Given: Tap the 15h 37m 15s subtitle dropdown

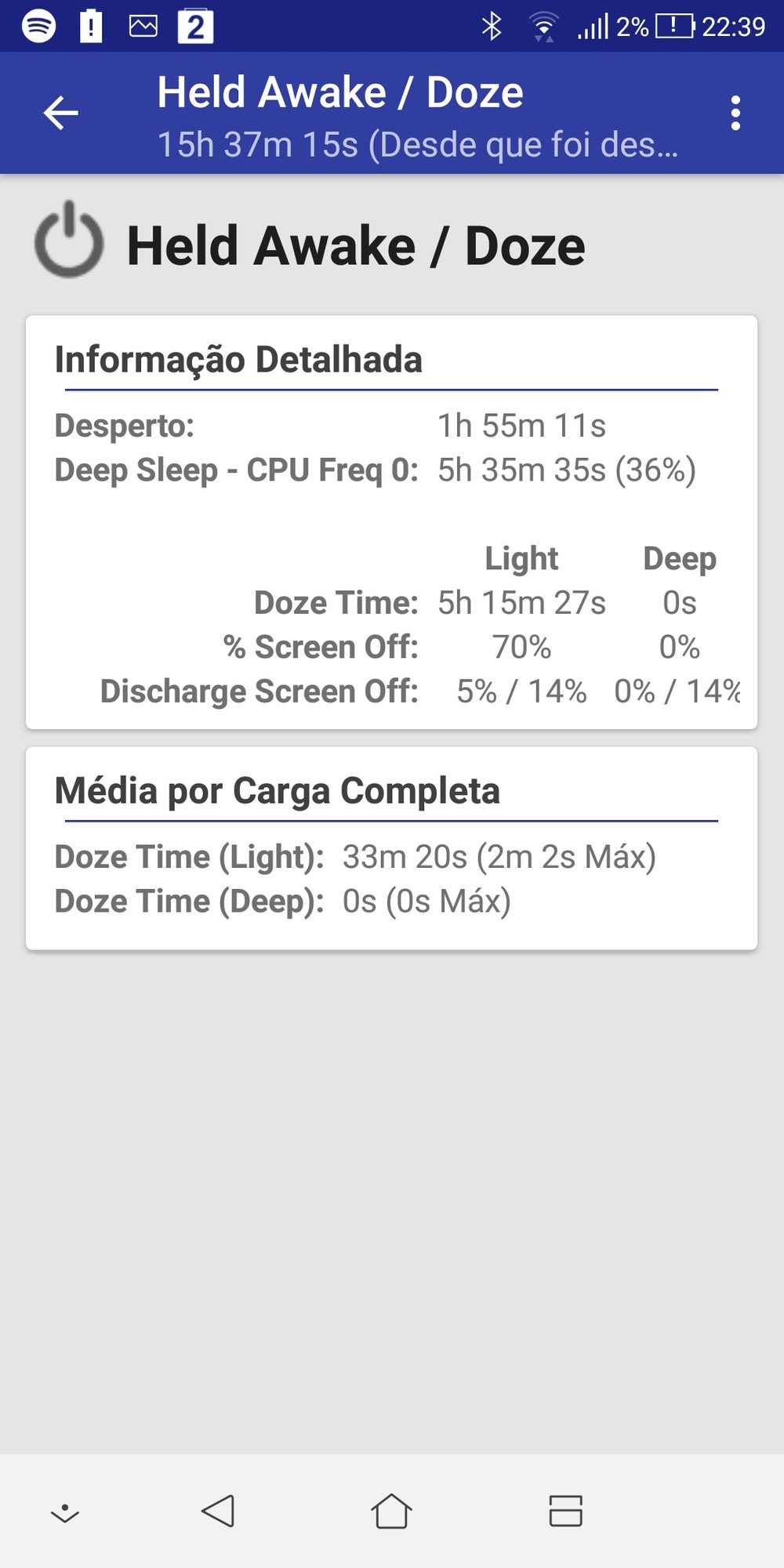Looking at the screenshot, I should click(x=417, y=144).
